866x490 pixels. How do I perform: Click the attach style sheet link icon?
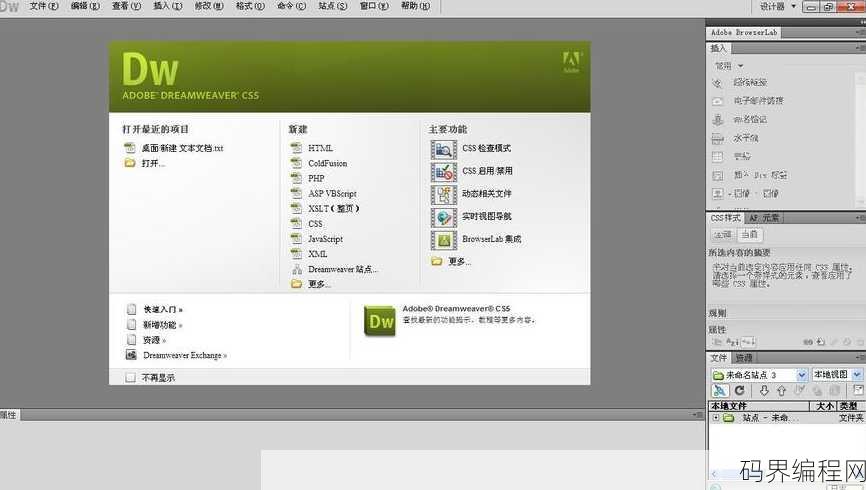coord(808,342)
